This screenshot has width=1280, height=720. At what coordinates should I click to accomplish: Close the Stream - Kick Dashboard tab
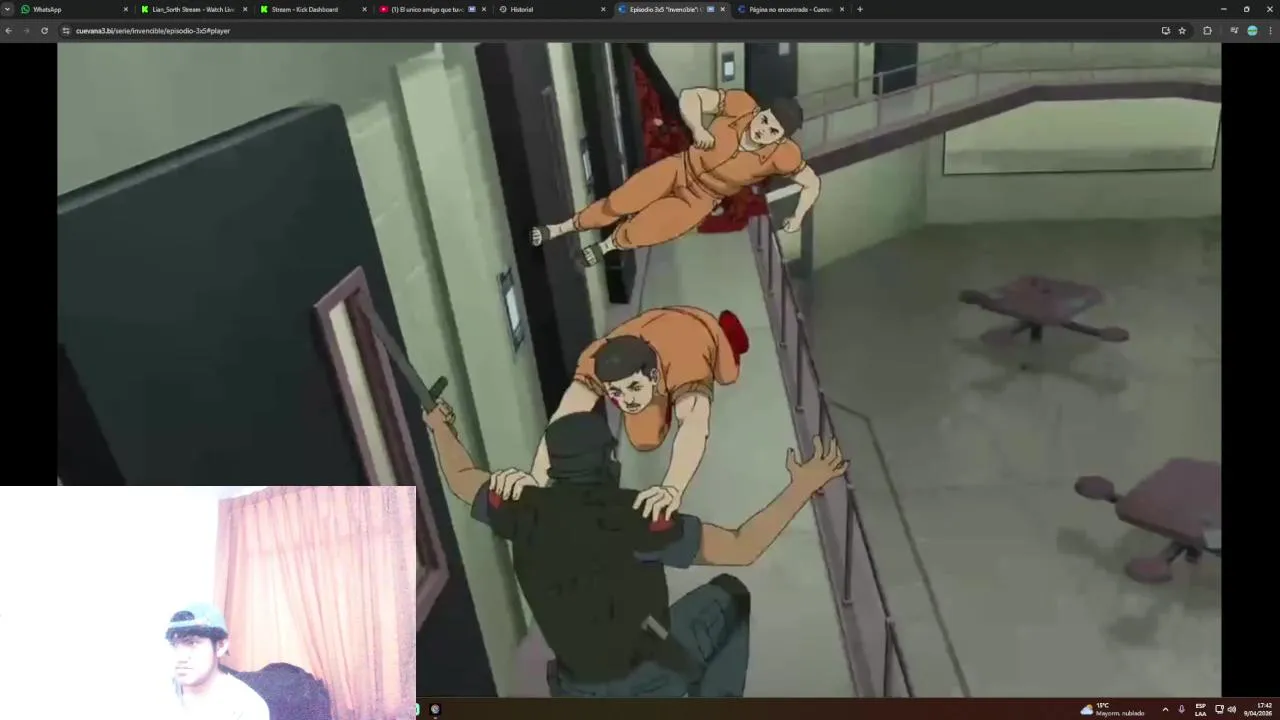coord(364,9)
